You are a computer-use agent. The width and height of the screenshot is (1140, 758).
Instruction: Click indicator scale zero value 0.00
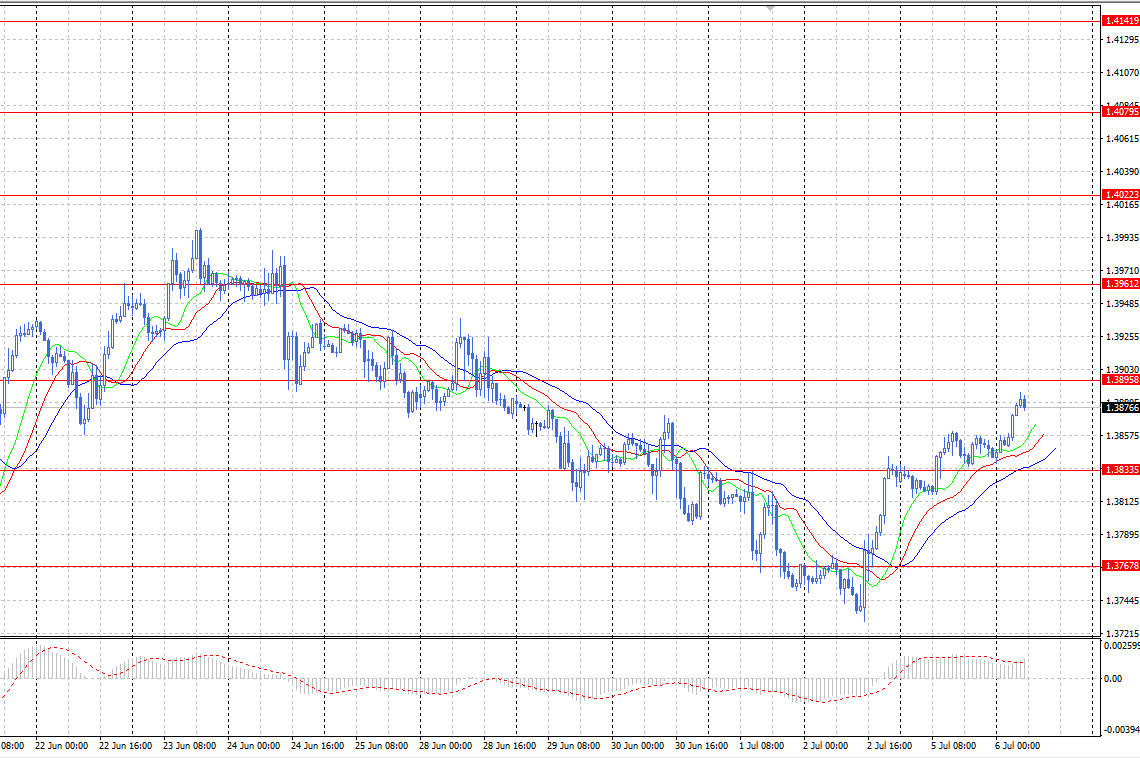point(1112,679)
